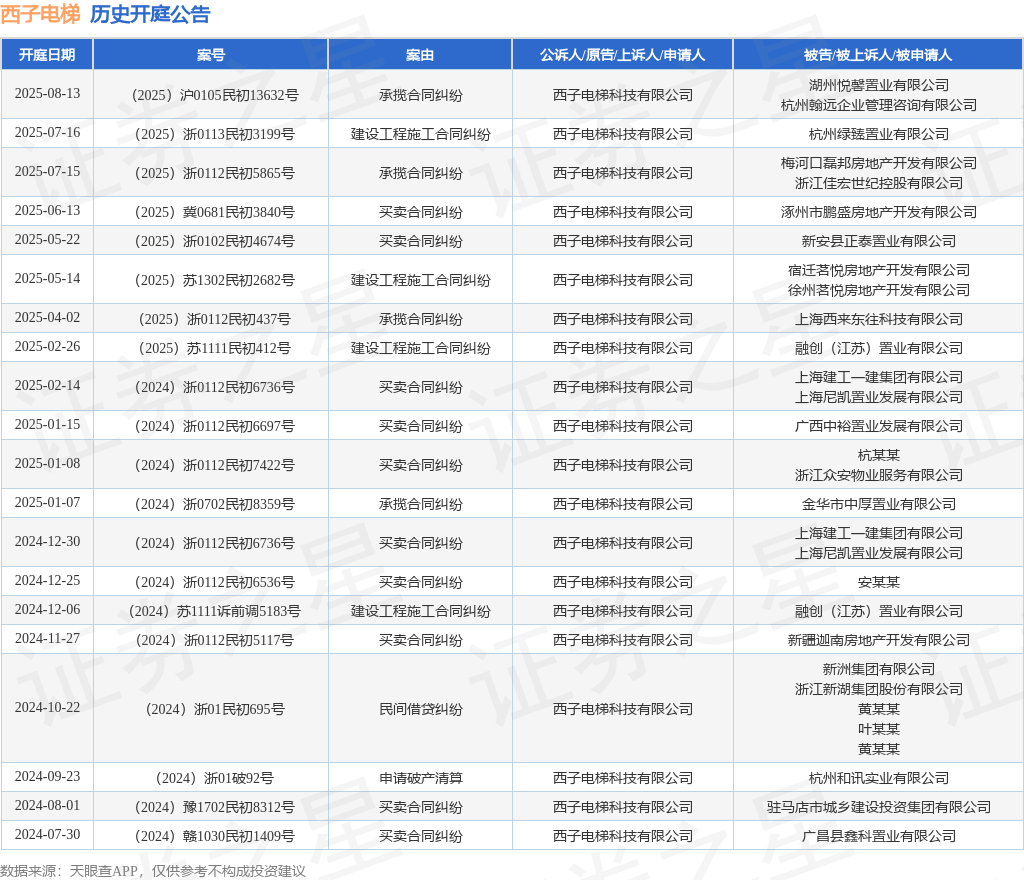This screenshot has width=1024, height=880.
Task: Click defendant 新疆迦南房地产开发有限公司
Action: [878, 640]
